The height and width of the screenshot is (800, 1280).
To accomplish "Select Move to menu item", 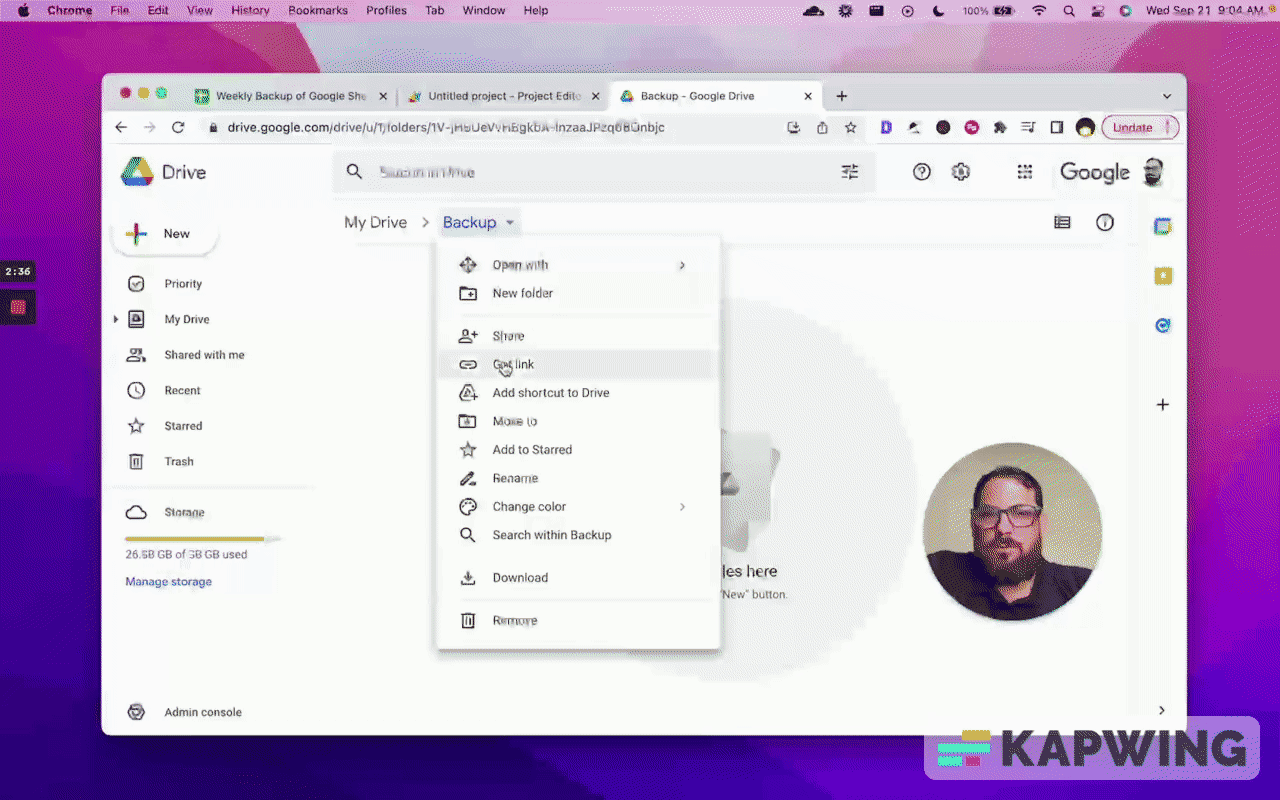I will coord(578,421).
